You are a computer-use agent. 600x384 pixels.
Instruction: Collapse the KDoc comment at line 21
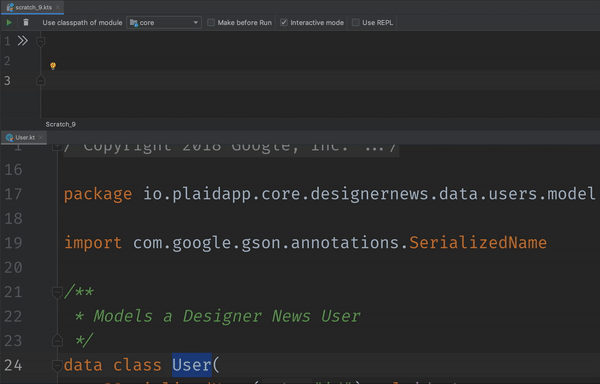point(57,292)
